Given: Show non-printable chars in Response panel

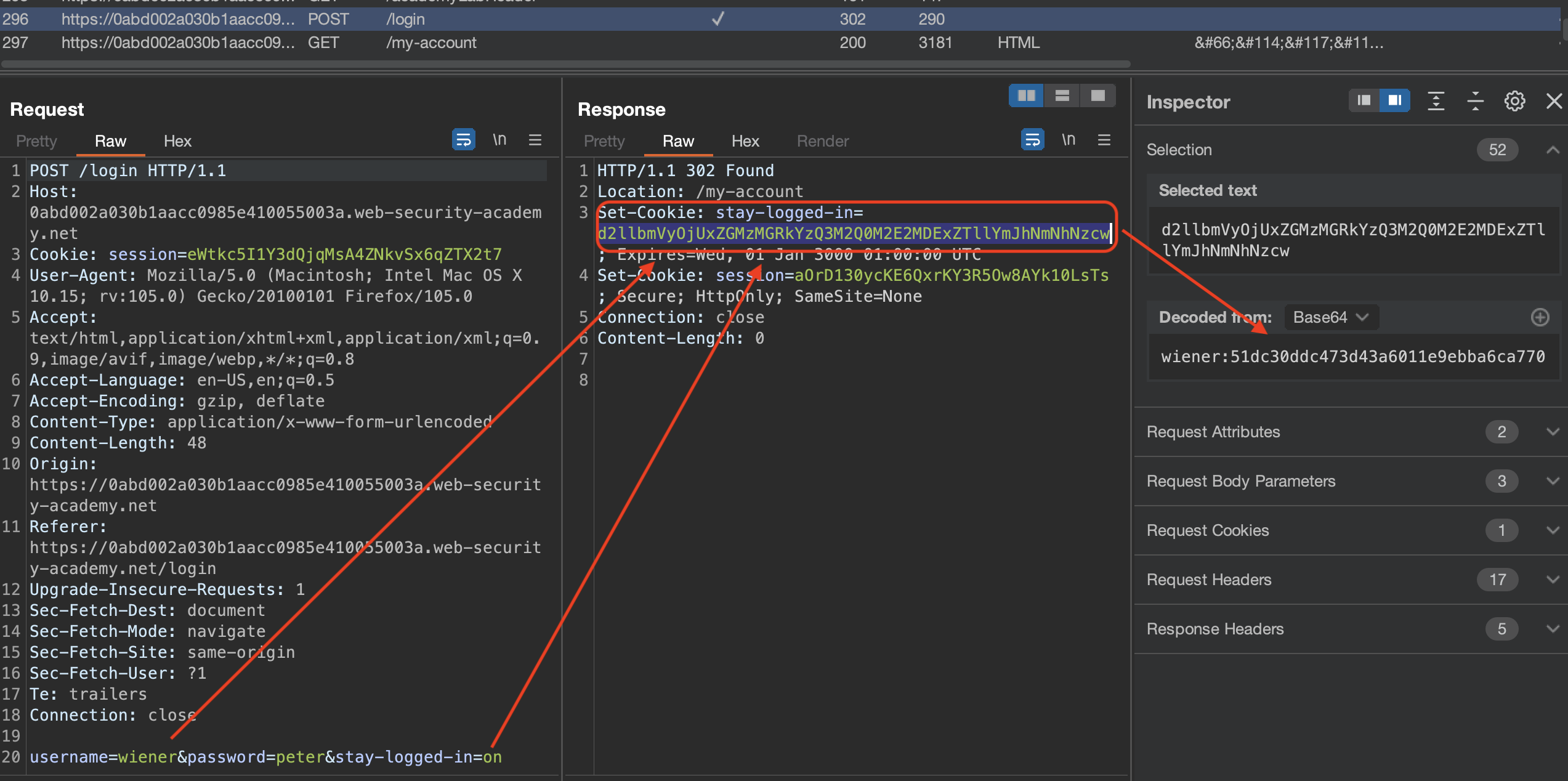Looking at the screenshot, I should (1069, 140).
